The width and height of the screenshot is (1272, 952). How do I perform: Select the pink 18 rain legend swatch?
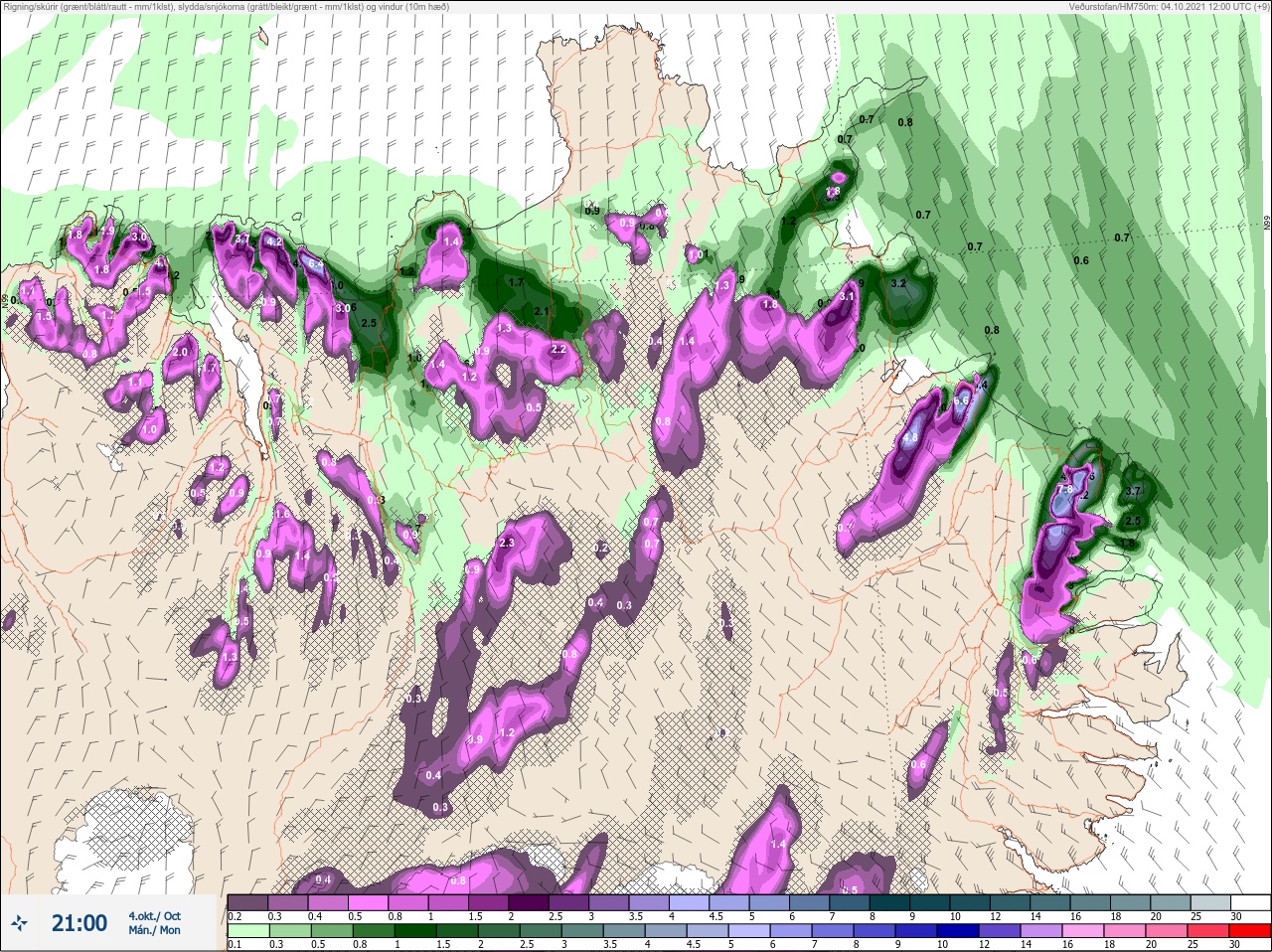(x=1126, y=932)
